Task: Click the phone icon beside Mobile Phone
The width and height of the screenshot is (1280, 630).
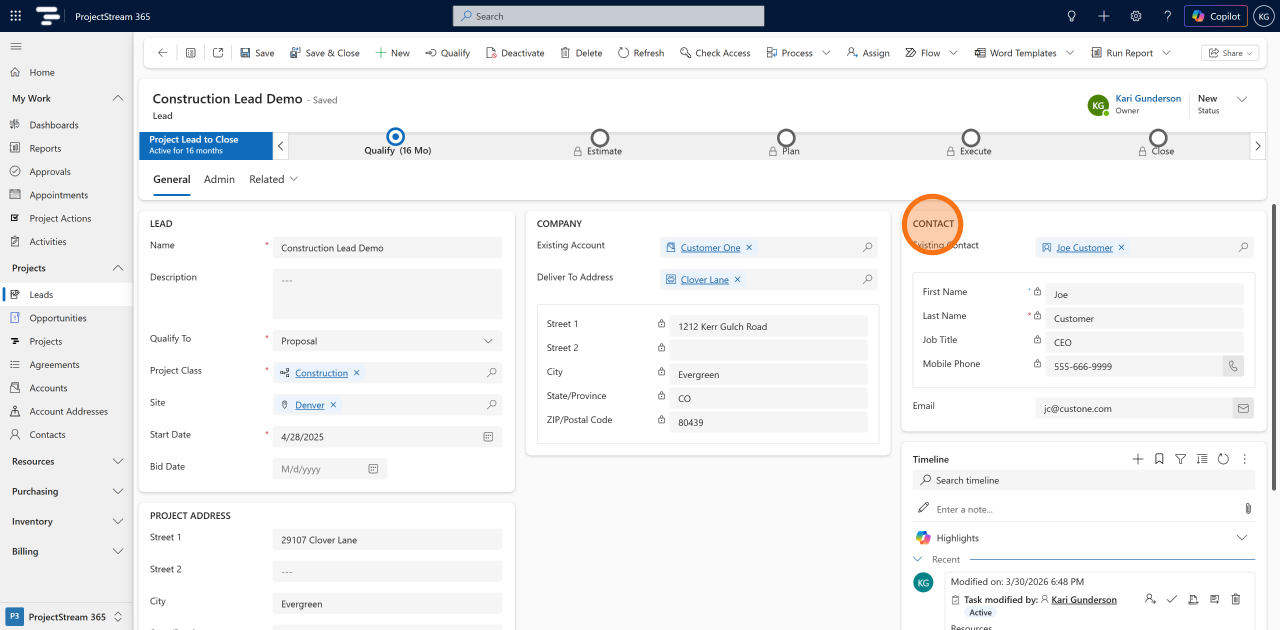Action: [x=1233, y=366]
